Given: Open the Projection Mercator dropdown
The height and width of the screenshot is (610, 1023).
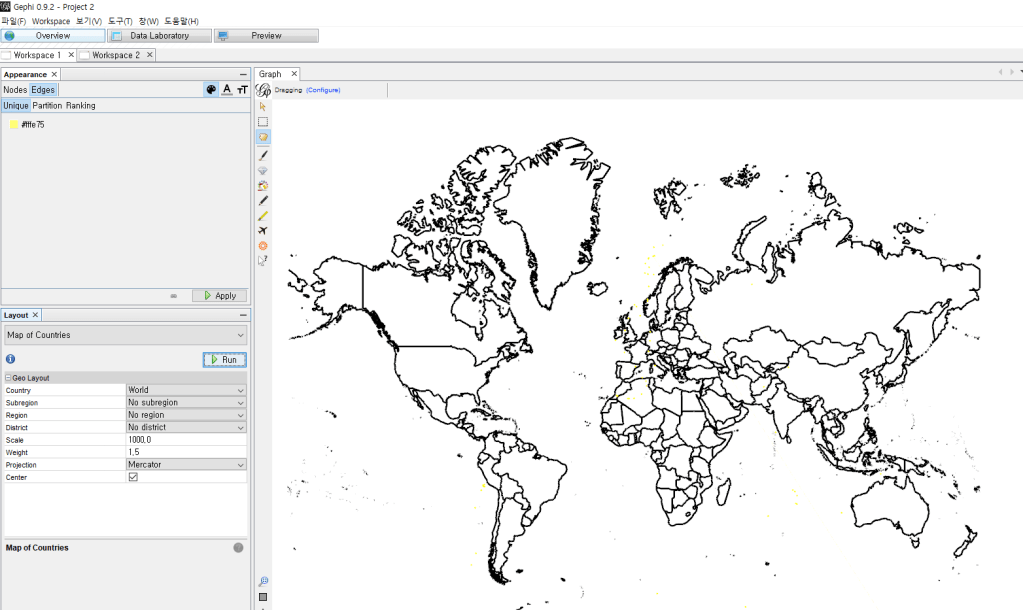Looking at the screenshot, I should 186,465.
